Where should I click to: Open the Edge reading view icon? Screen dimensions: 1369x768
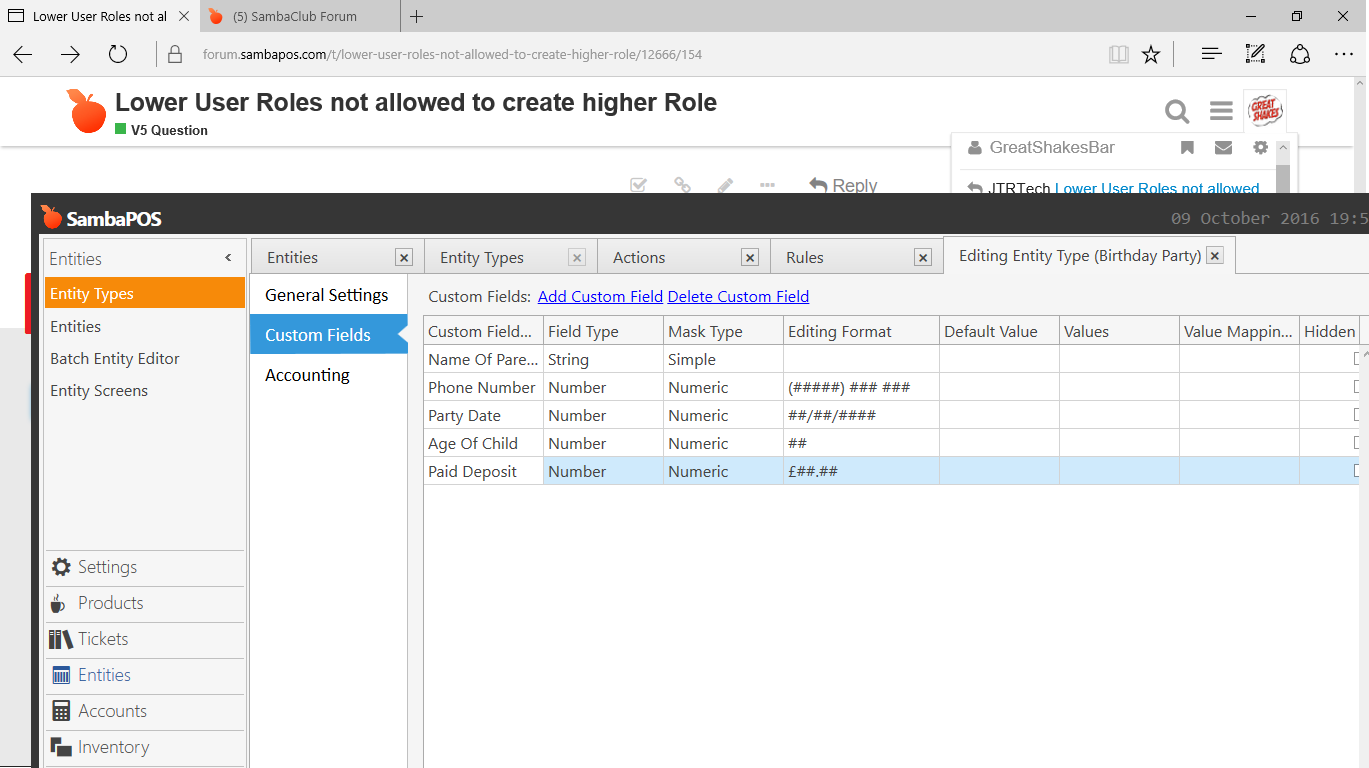pos(1119,54)
